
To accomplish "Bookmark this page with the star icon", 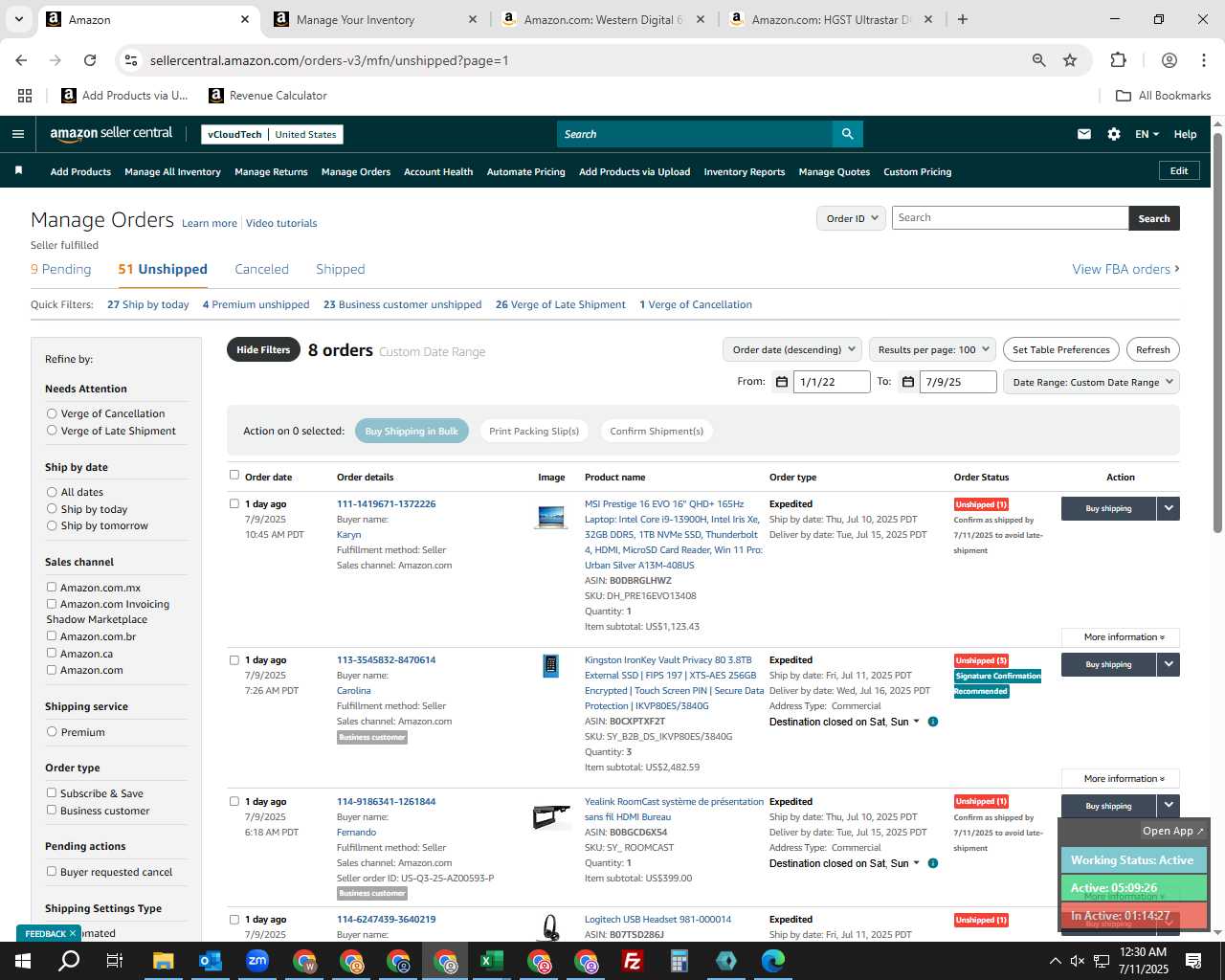I will 1070,60.
